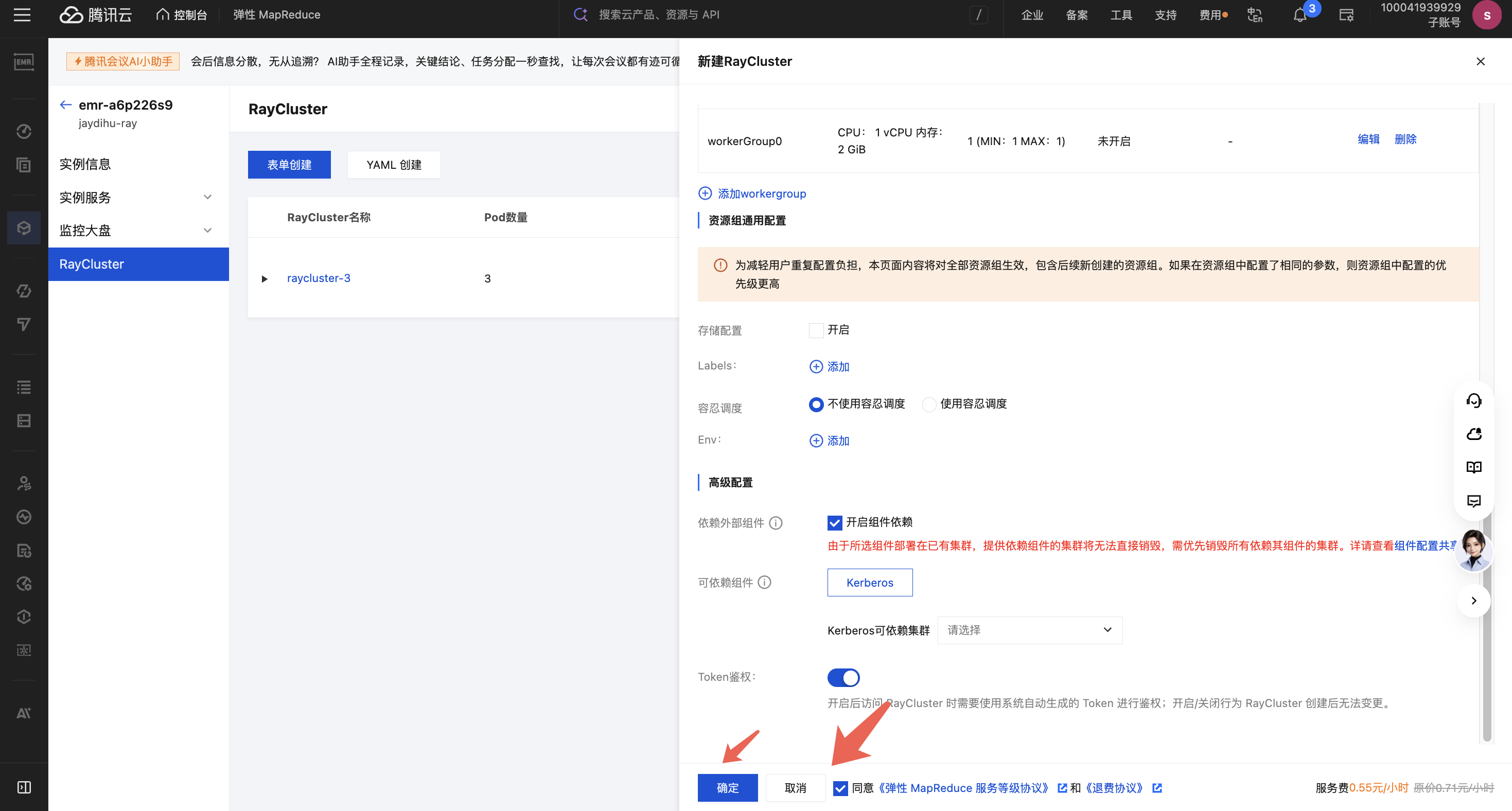Open the raycluster-3 link
The width and height of the screenshot is (1512, 811).
(319, 278)
